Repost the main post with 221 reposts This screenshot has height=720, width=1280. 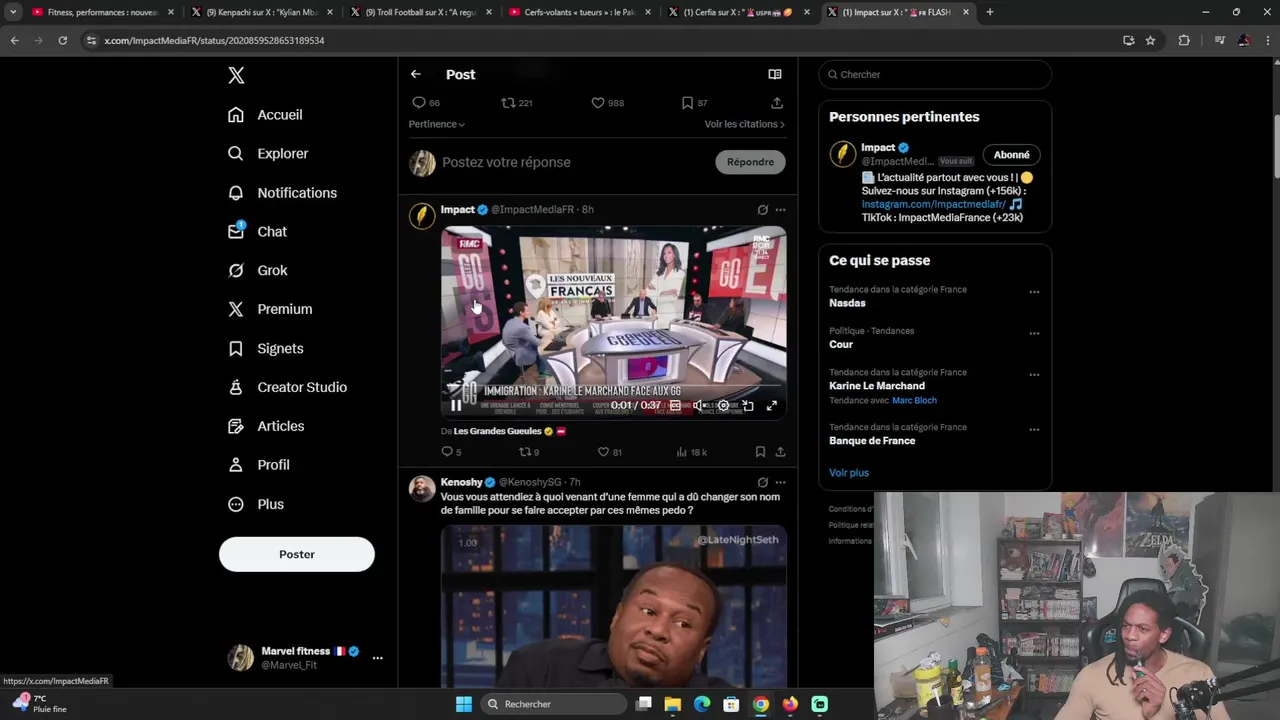517,103
